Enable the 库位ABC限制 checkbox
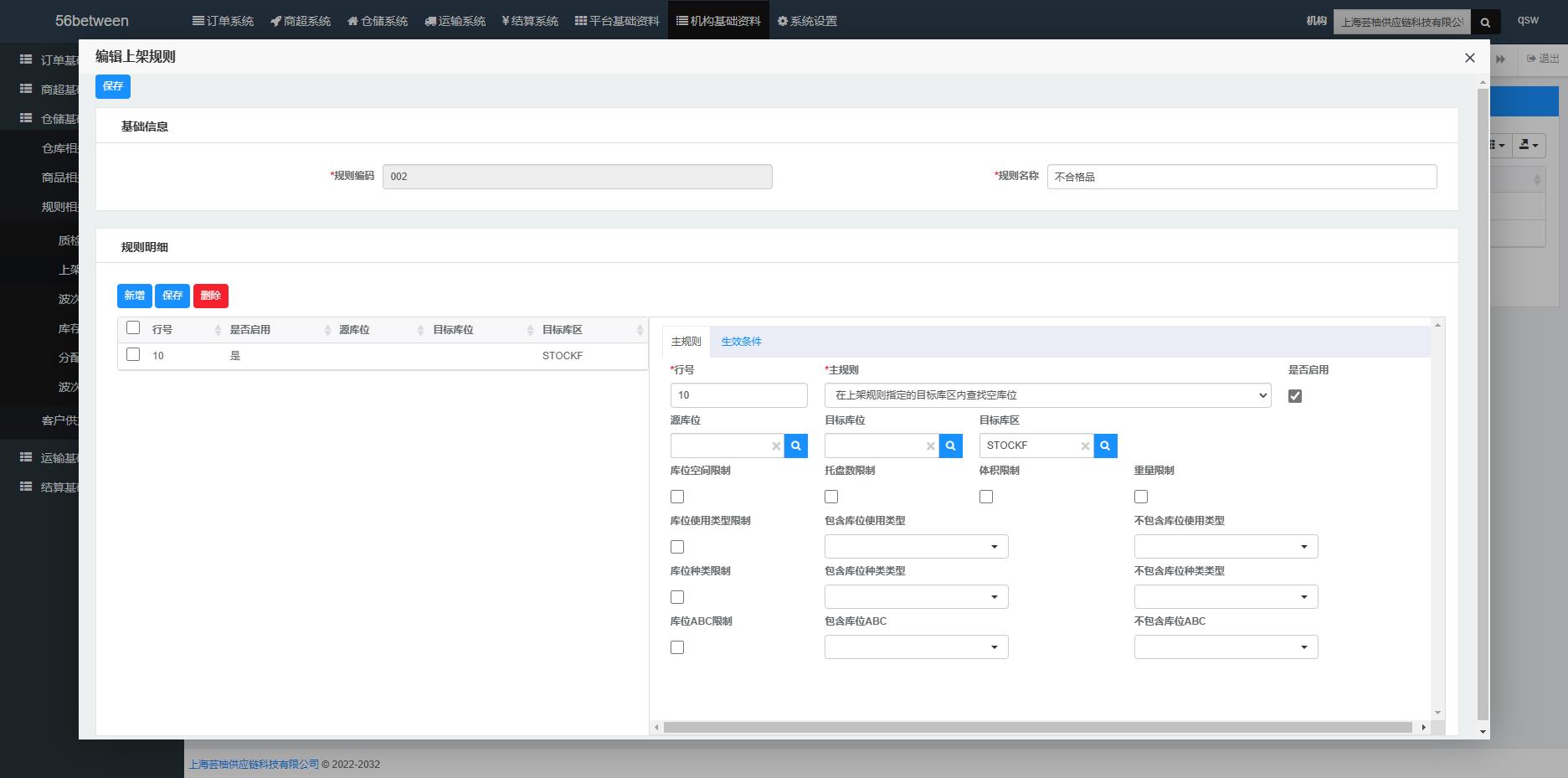Image resolution: width=1568 pixels, height=778 pixels. click(677, 647)
